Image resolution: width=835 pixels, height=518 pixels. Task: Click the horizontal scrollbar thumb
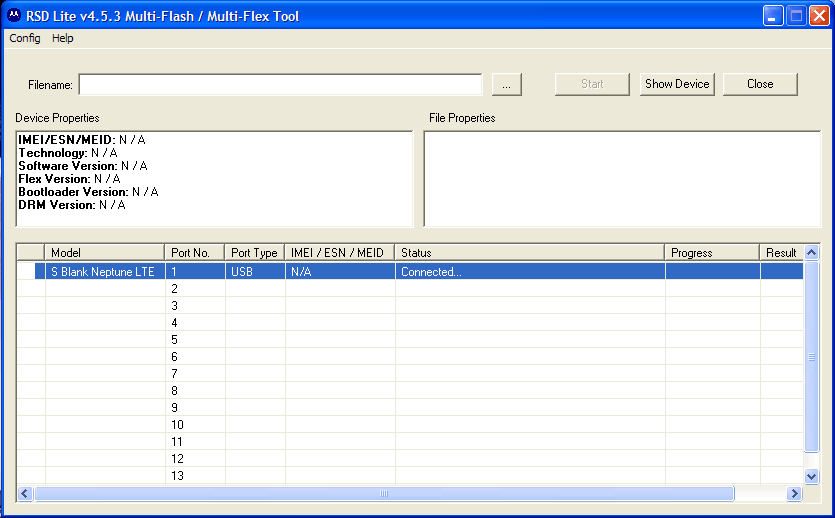click(384, 494)
